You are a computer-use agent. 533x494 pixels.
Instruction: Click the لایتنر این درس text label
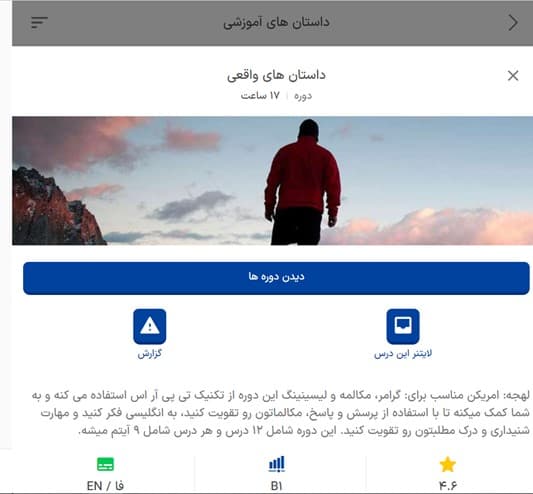point(403,354)
